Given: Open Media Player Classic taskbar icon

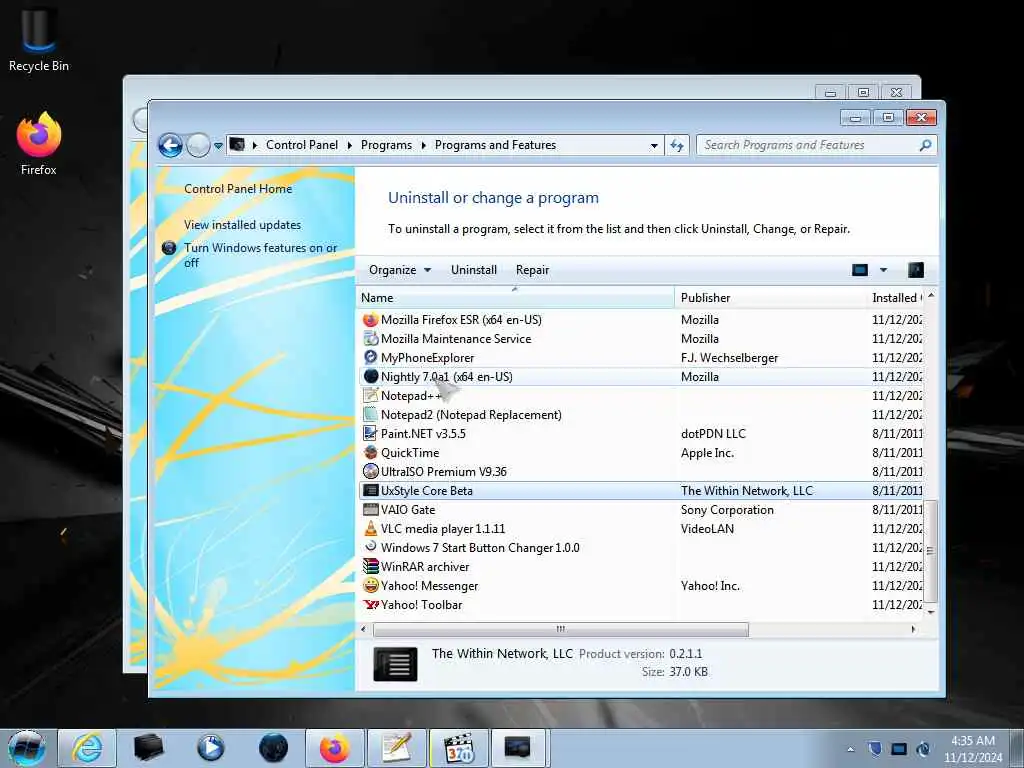Looking at the screenshot, I should pyautogui.click(x=459, y=748).
